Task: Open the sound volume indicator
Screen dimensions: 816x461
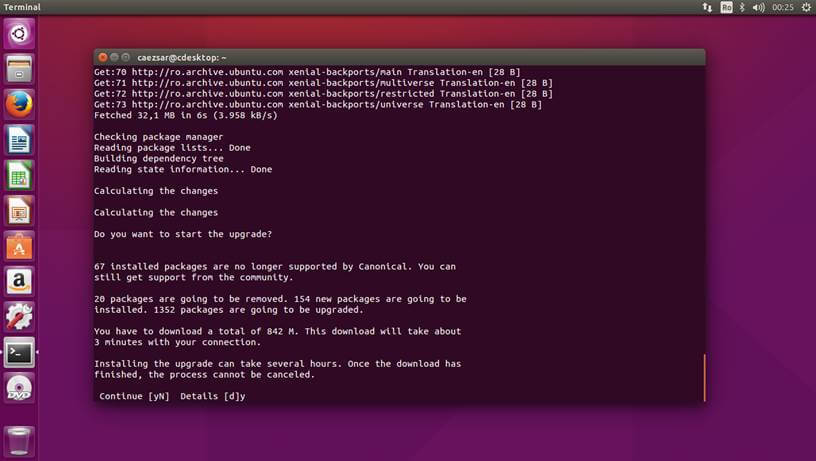Action: (758, 7)
